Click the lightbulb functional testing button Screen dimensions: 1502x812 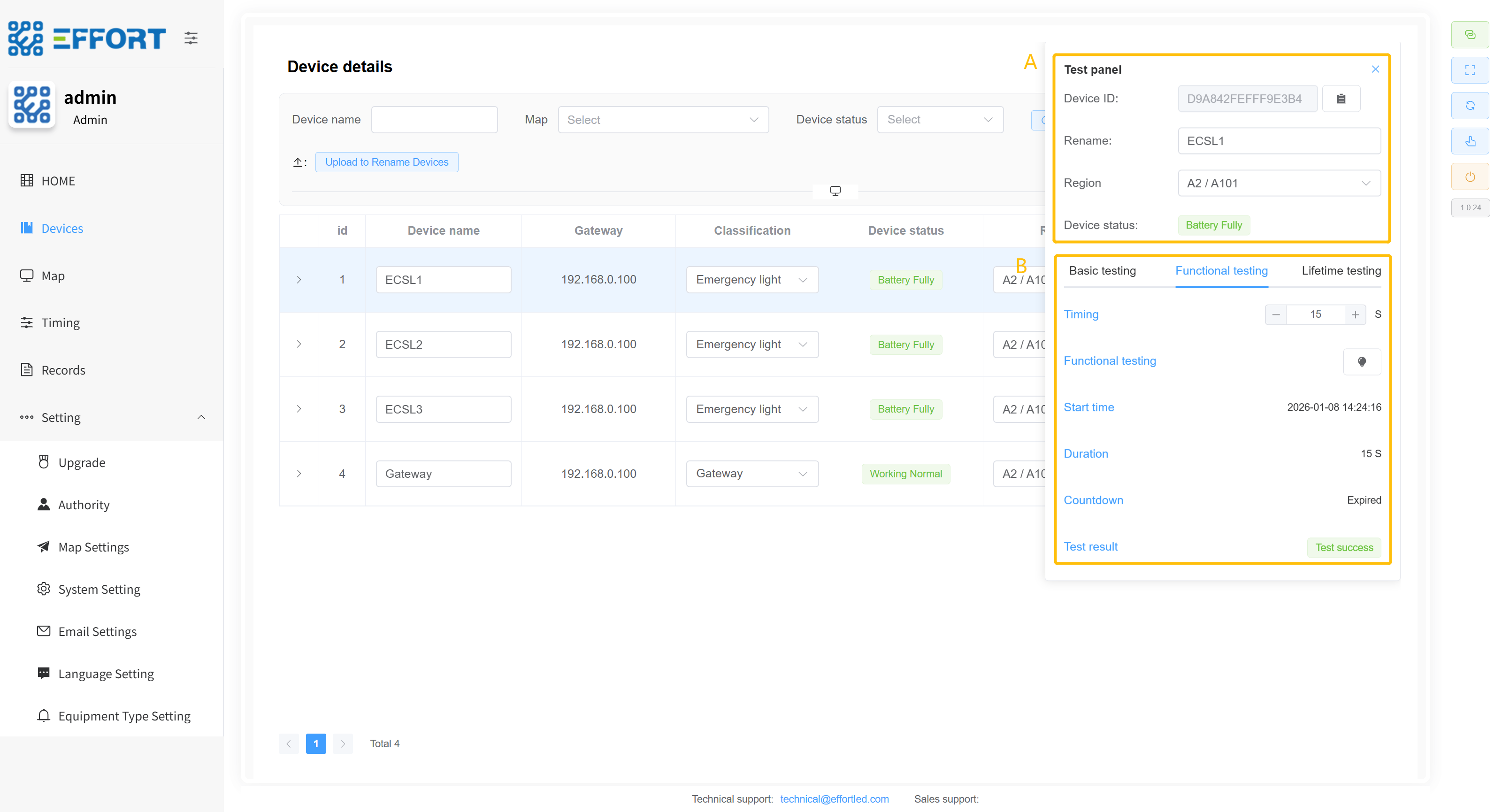1362,361
